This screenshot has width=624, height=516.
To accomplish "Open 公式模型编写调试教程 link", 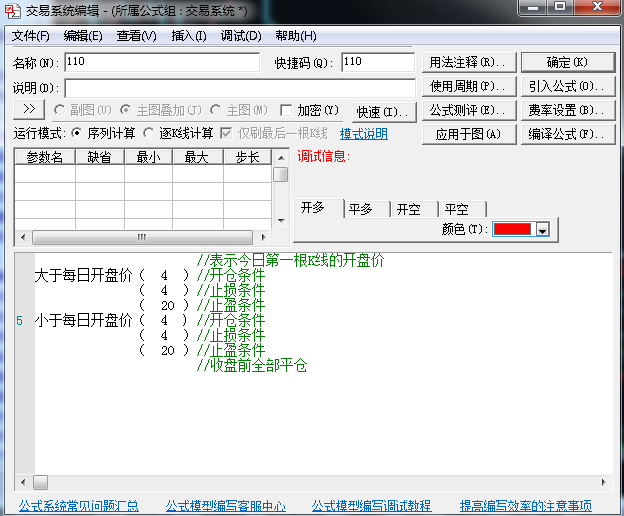I will click(371, 506).
